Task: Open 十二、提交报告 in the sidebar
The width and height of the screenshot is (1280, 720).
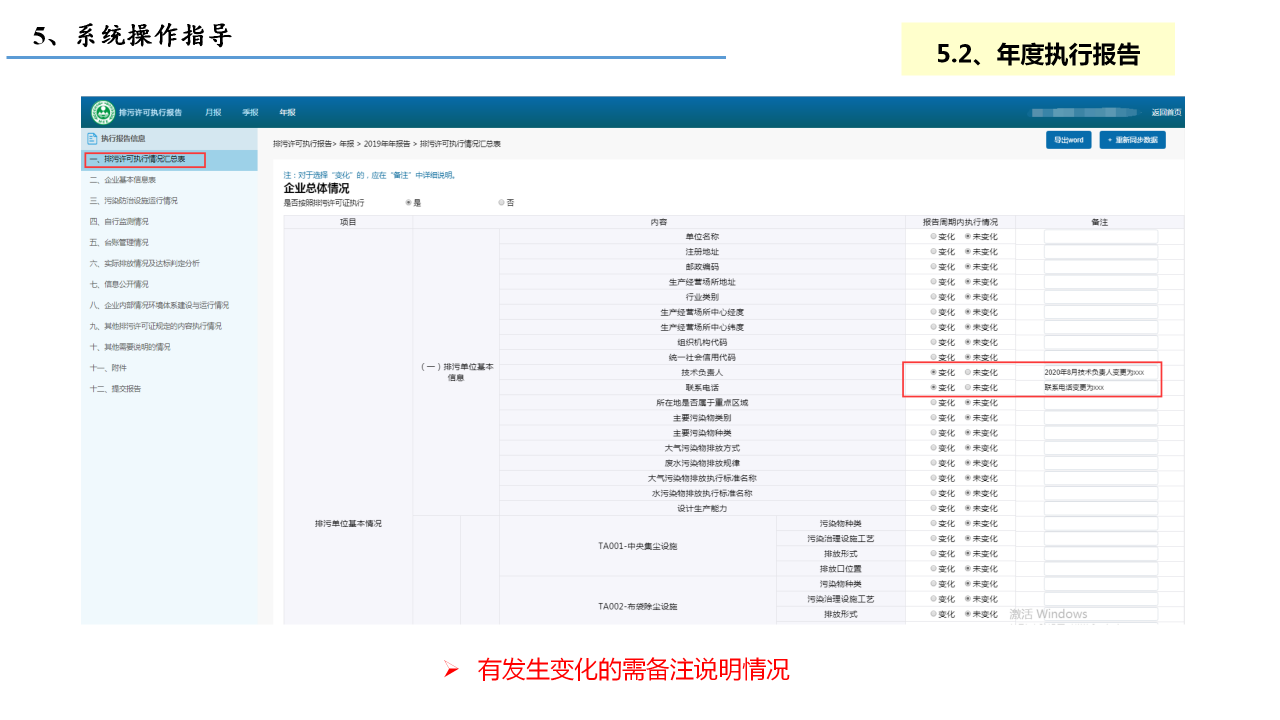Action: (x=115, y=389)
